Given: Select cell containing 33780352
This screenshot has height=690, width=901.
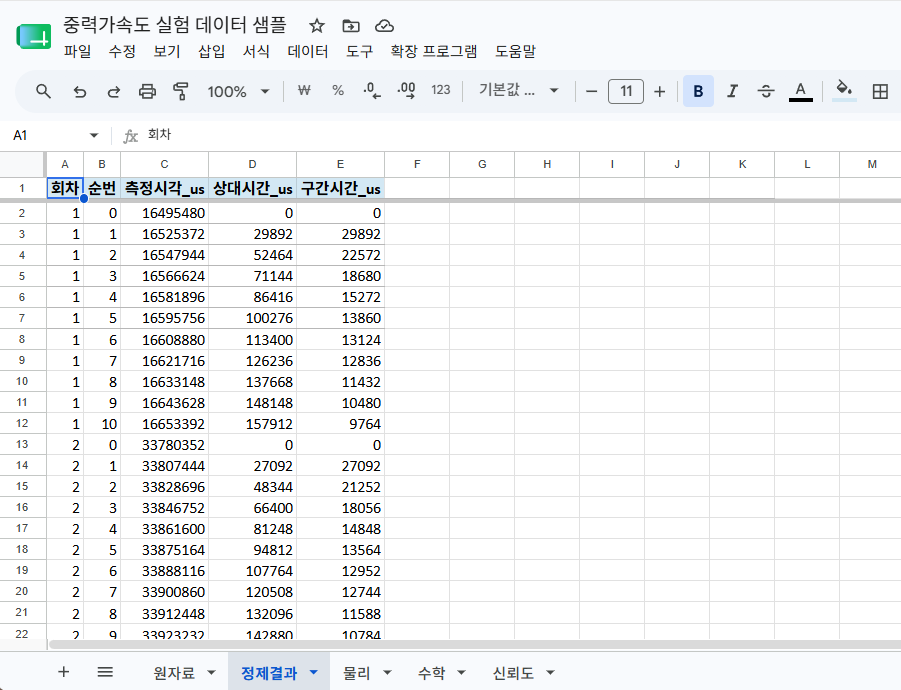Looking at the screenshot, I should coord(164,445).
